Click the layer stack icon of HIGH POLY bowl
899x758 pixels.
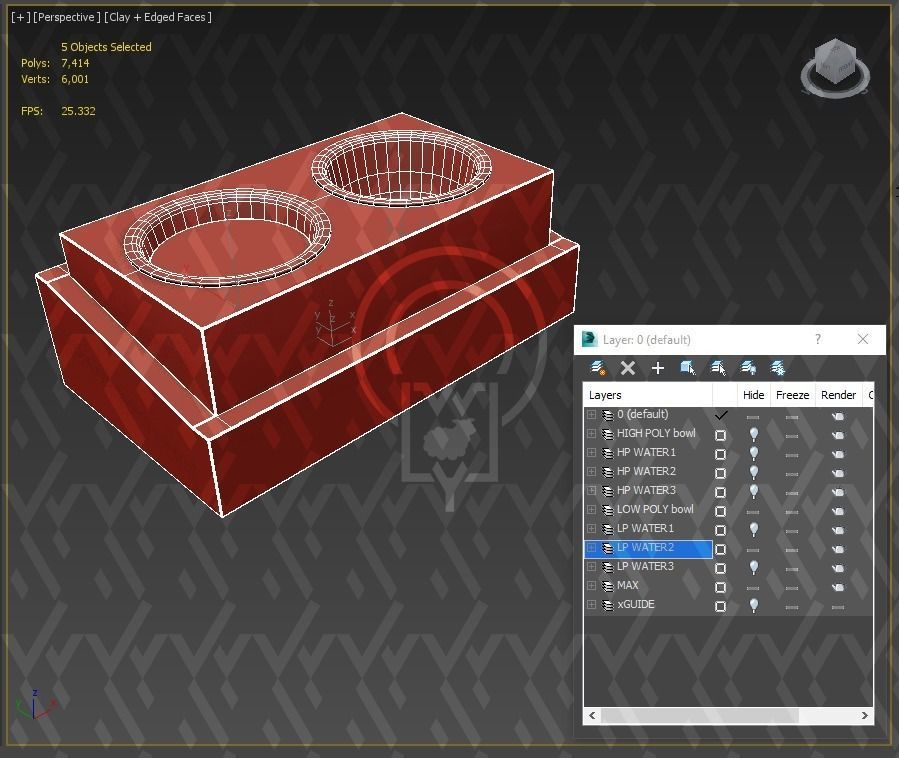click(607, 434)
